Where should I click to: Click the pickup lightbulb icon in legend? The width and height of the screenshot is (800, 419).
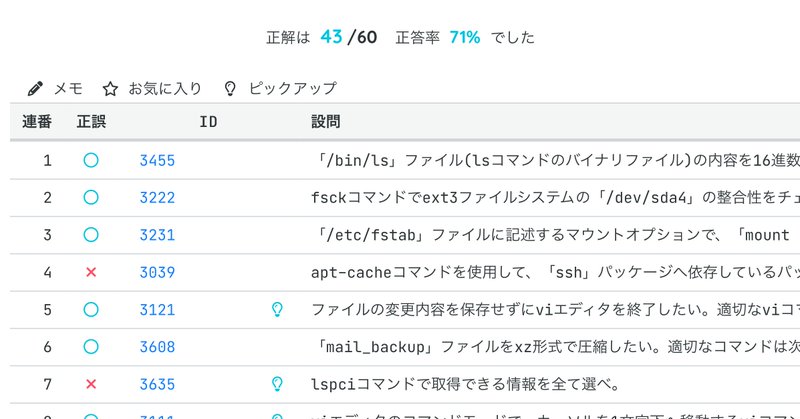pyautogui.click(x=230, y=89)
